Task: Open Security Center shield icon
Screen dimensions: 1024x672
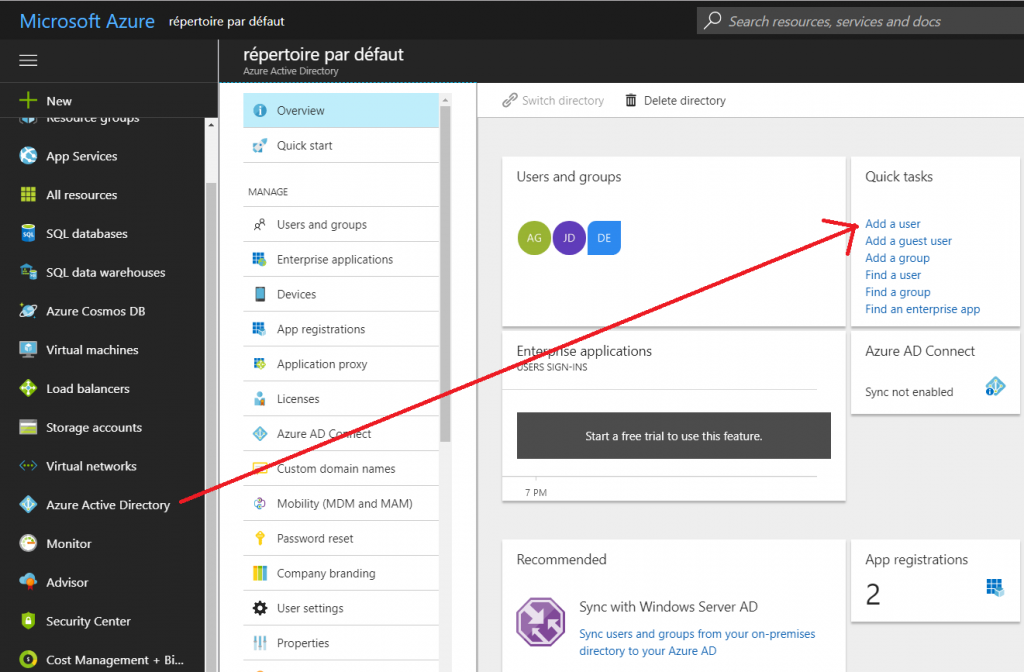Action: coord(28,620)
